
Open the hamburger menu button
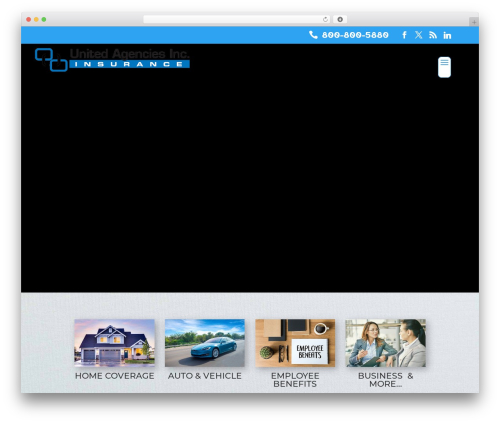coord(444,67)
